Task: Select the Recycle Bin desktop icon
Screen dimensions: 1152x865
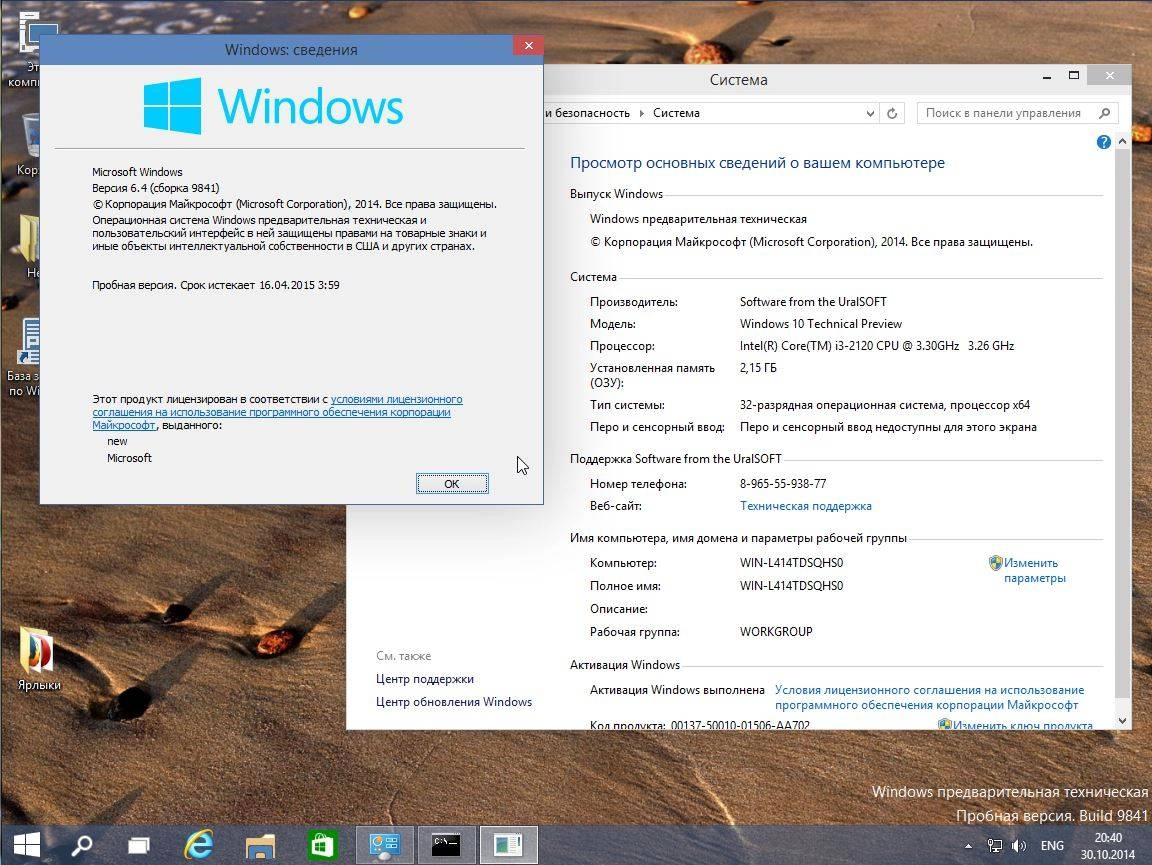Action: (28, 144)
